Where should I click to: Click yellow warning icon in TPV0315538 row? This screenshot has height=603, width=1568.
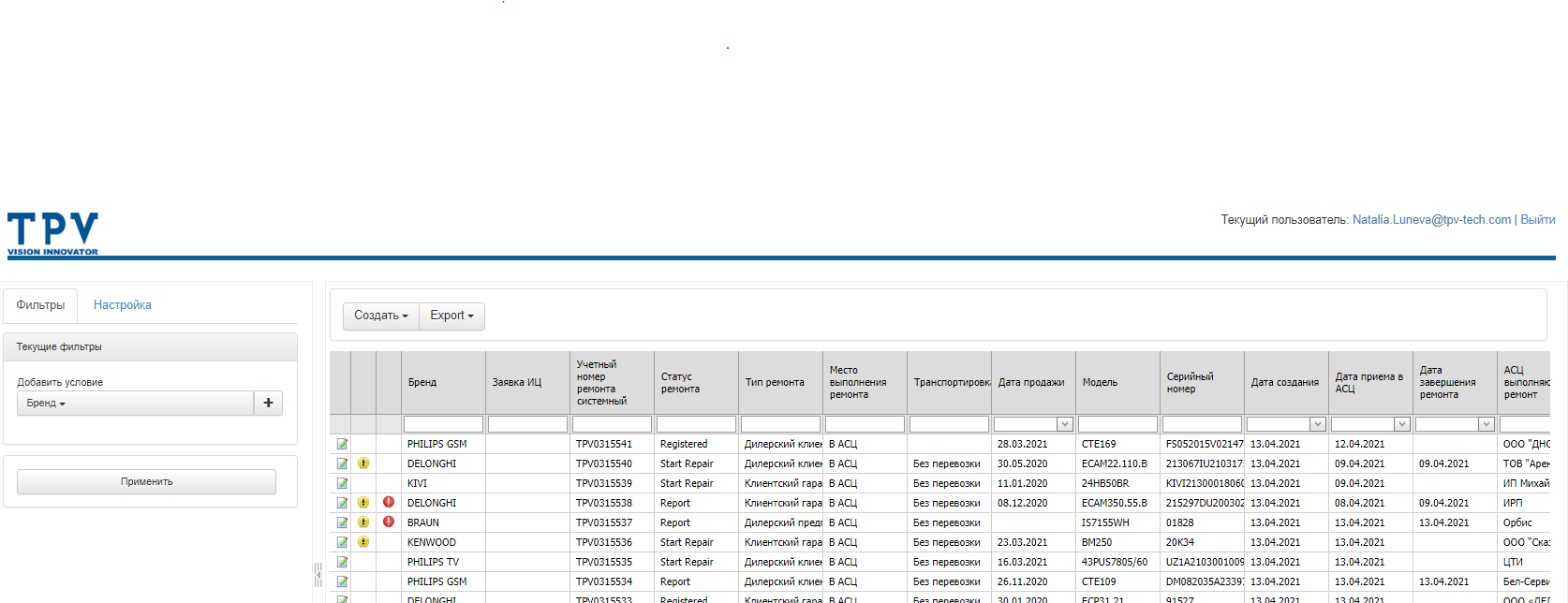pyautogui.click(x=363, y=503)
